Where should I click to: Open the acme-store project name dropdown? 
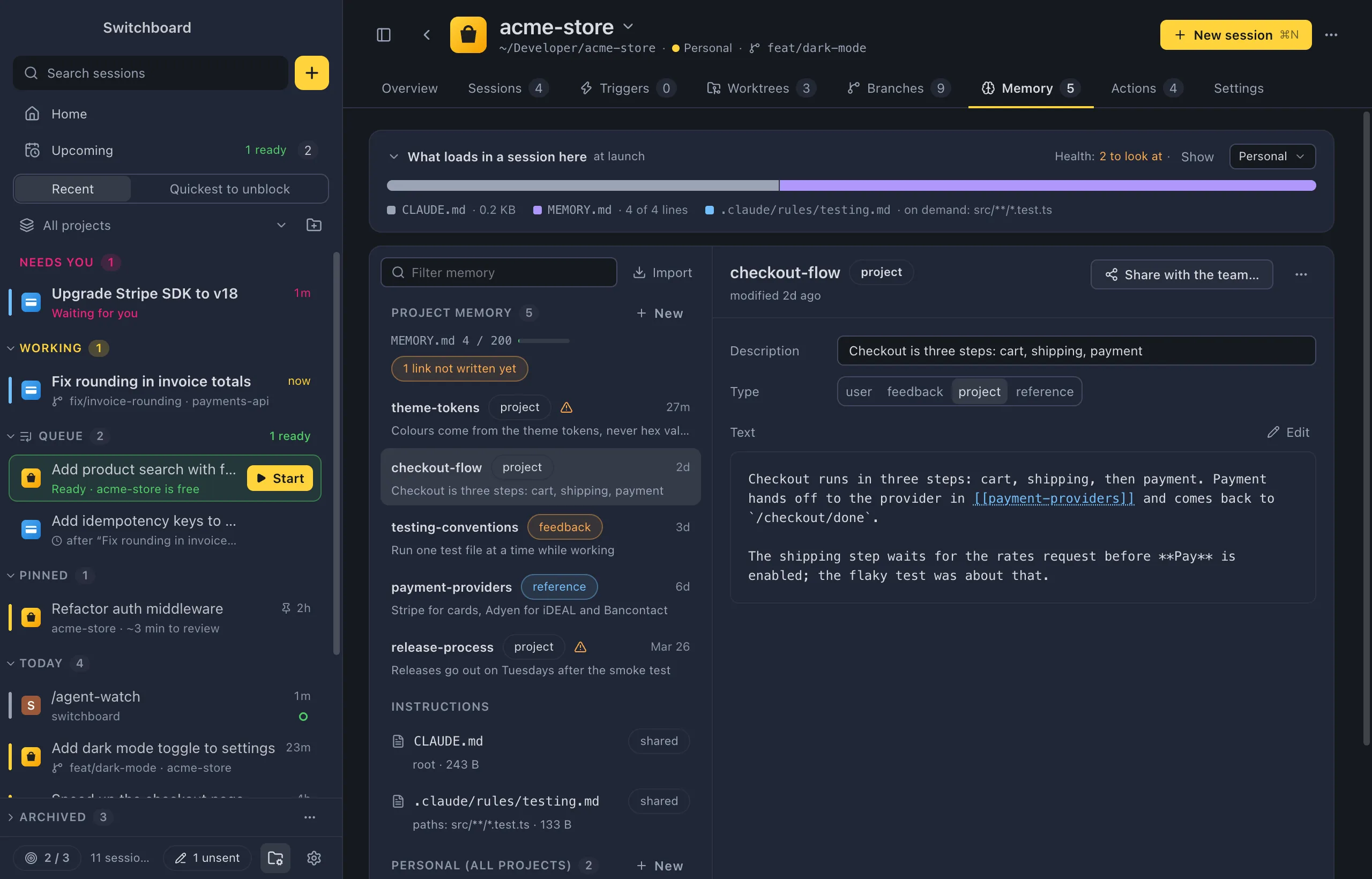point(628,26)
